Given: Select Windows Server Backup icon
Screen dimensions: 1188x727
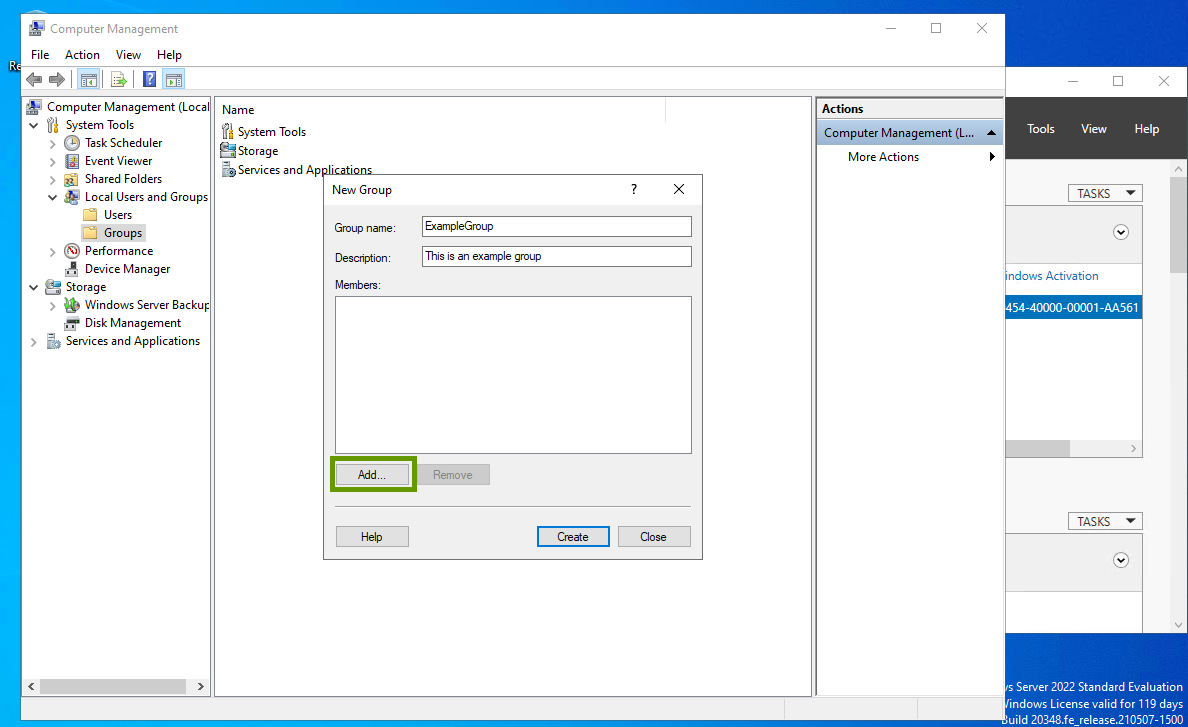Looking at the screenshot, I should click(x=72, y=305).
